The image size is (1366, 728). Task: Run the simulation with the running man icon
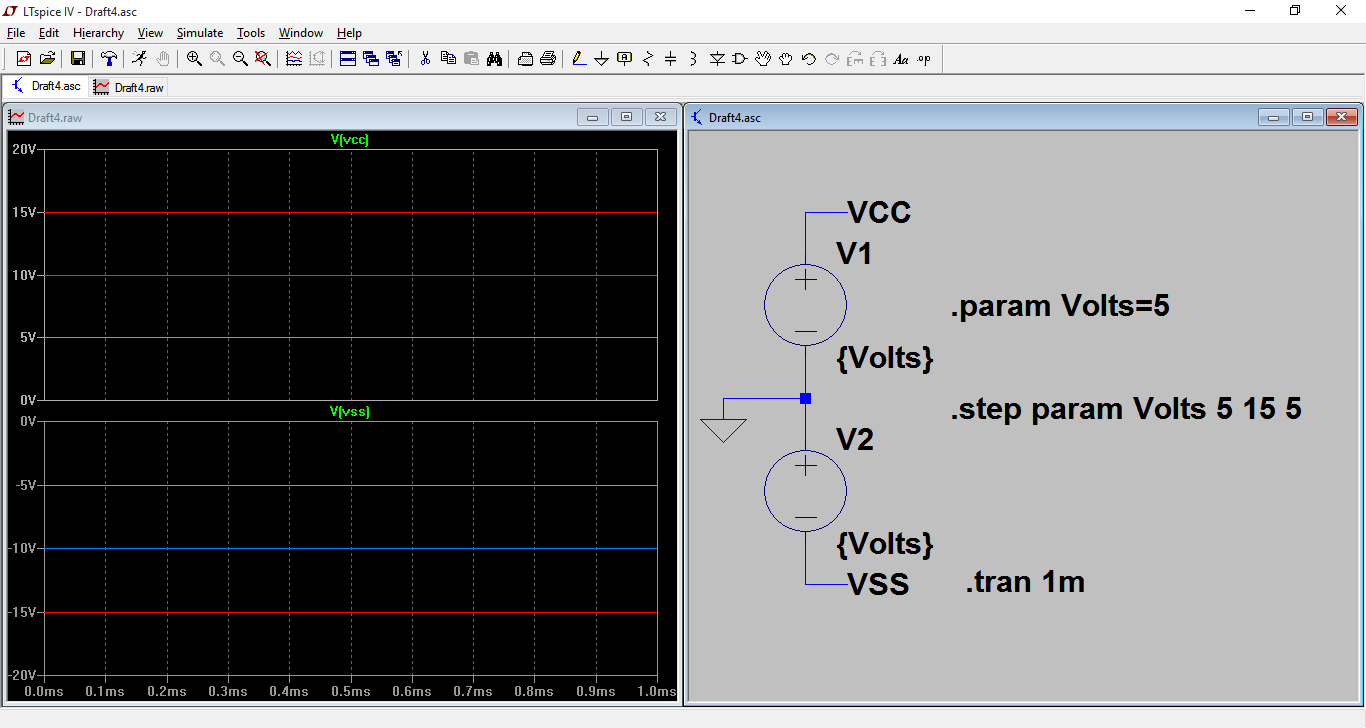139,59
